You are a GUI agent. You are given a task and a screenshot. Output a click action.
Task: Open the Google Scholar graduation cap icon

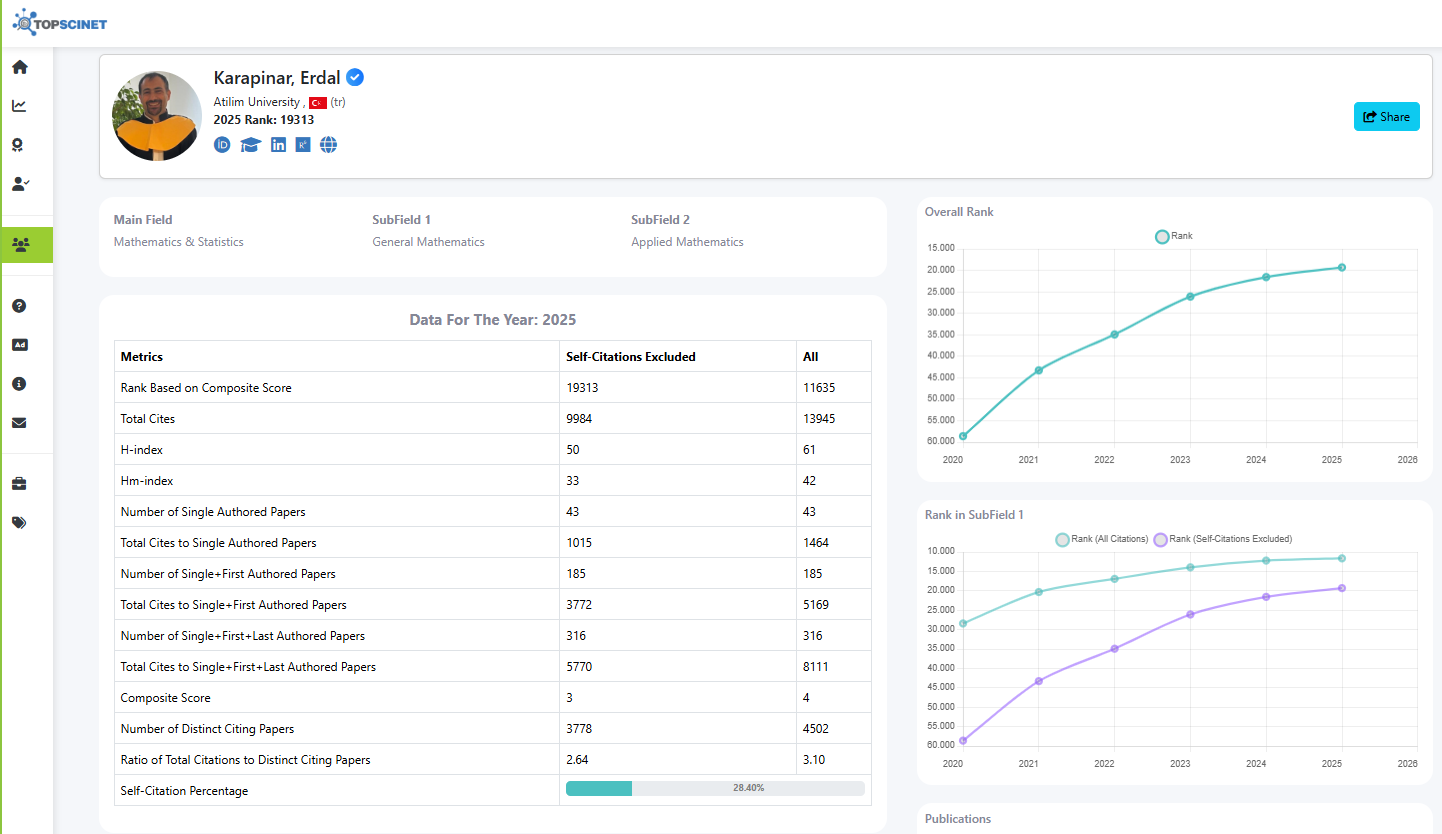(250, 145)
